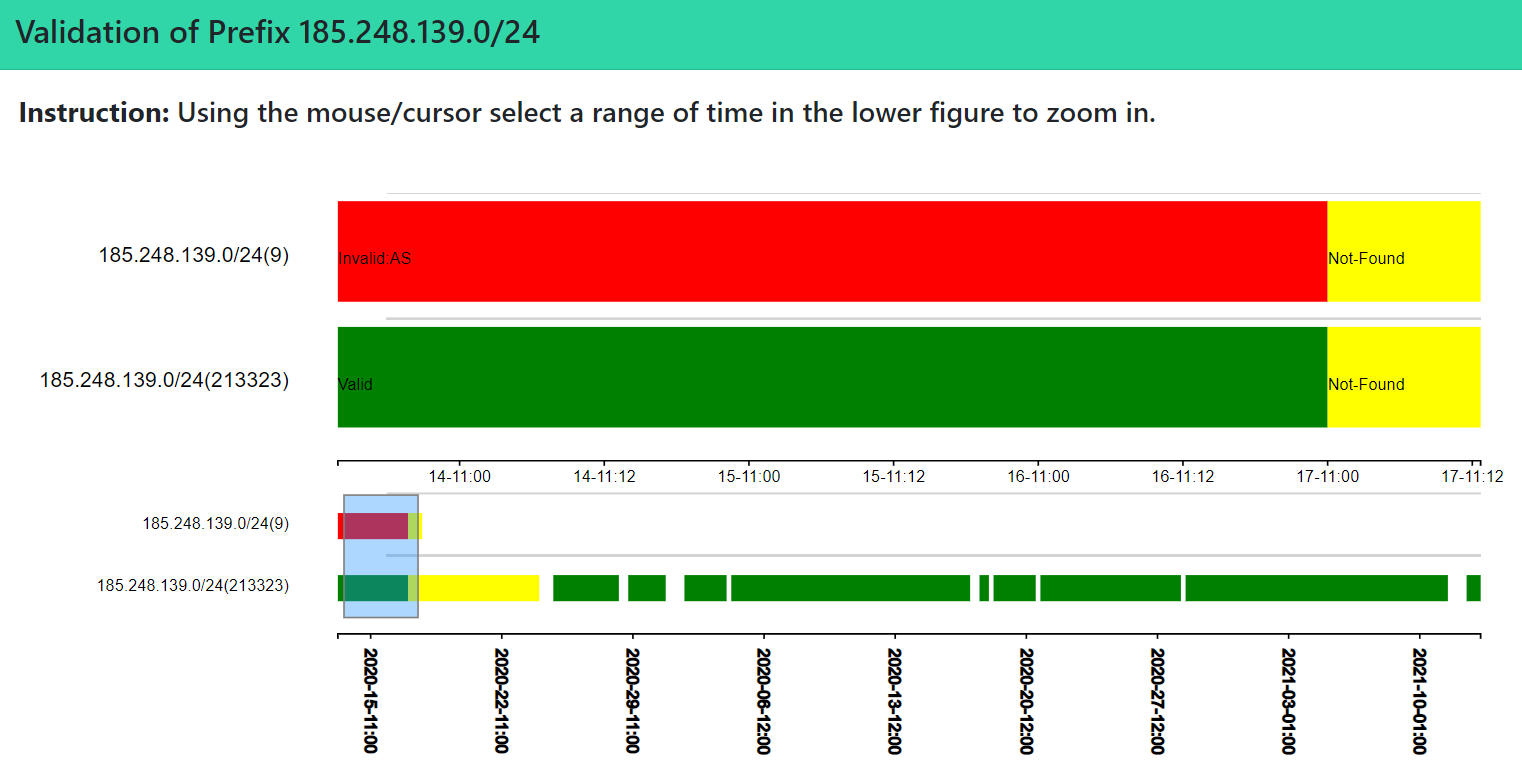The height and width of the screenshot is (761, 1522).
Task: Click the 2020-29-11:00 lower axis label
Action: tap(632, 701)
